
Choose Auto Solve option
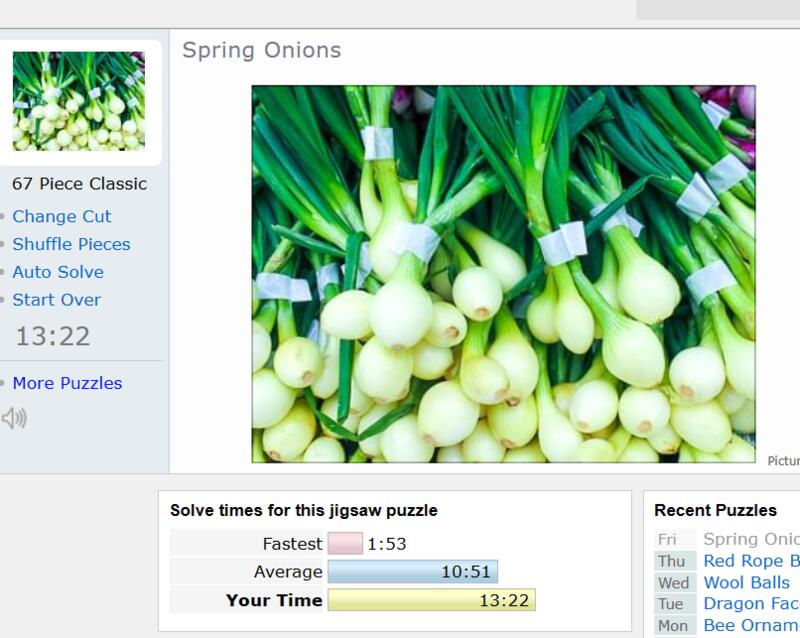click(58, 272)
